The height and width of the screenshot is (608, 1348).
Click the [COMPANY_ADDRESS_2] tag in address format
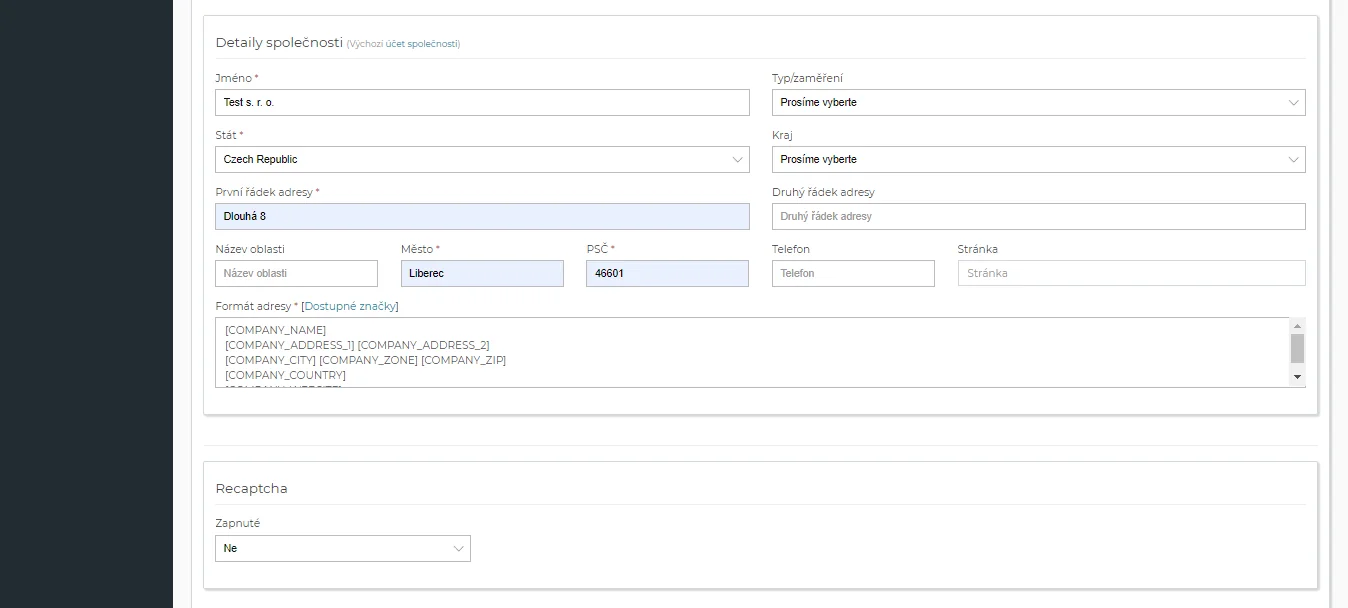click(423, 345)
